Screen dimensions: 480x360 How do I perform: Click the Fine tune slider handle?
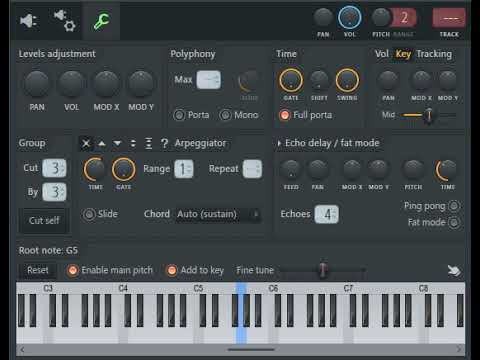[x=322, y=269]
